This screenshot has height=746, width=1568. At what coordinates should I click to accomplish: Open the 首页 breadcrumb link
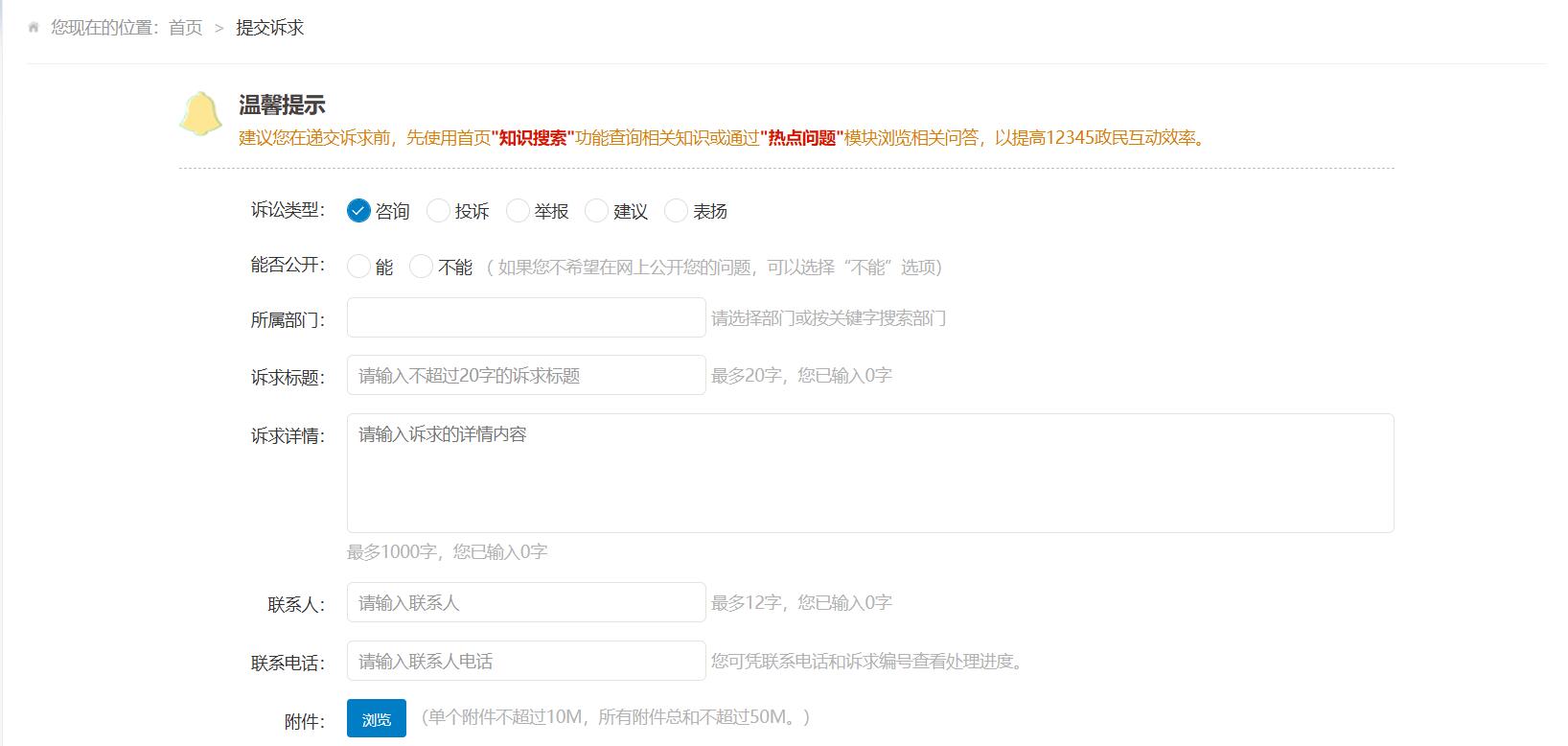coord(185,28)
